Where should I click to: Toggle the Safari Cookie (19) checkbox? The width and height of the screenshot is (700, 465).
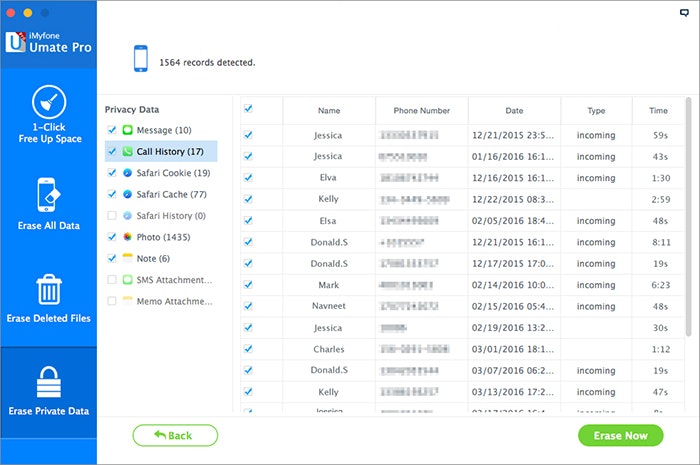click(x=112, y=173)
